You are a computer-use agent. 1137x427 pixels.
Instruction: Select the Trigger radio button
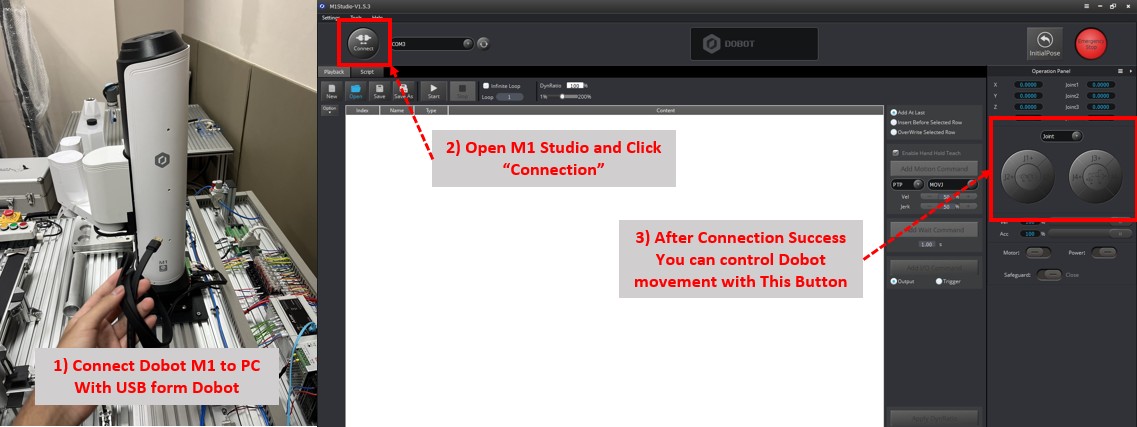939,281
